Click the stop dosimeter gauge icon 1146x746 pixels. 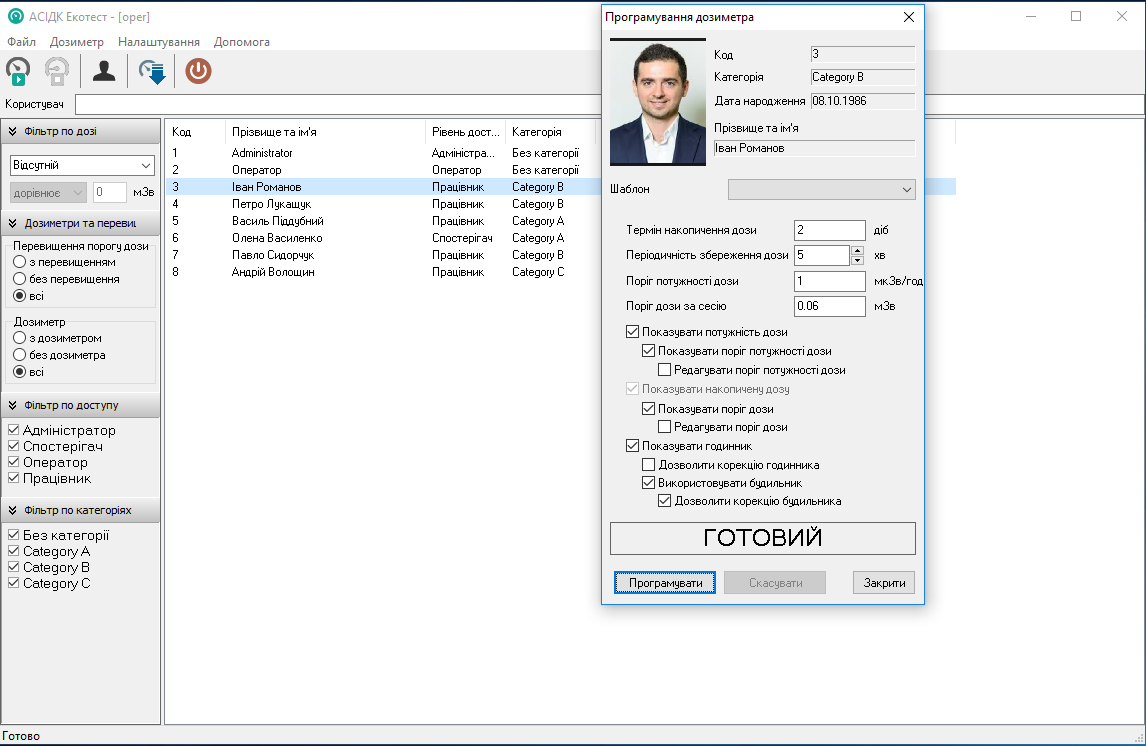pos(58,71)
